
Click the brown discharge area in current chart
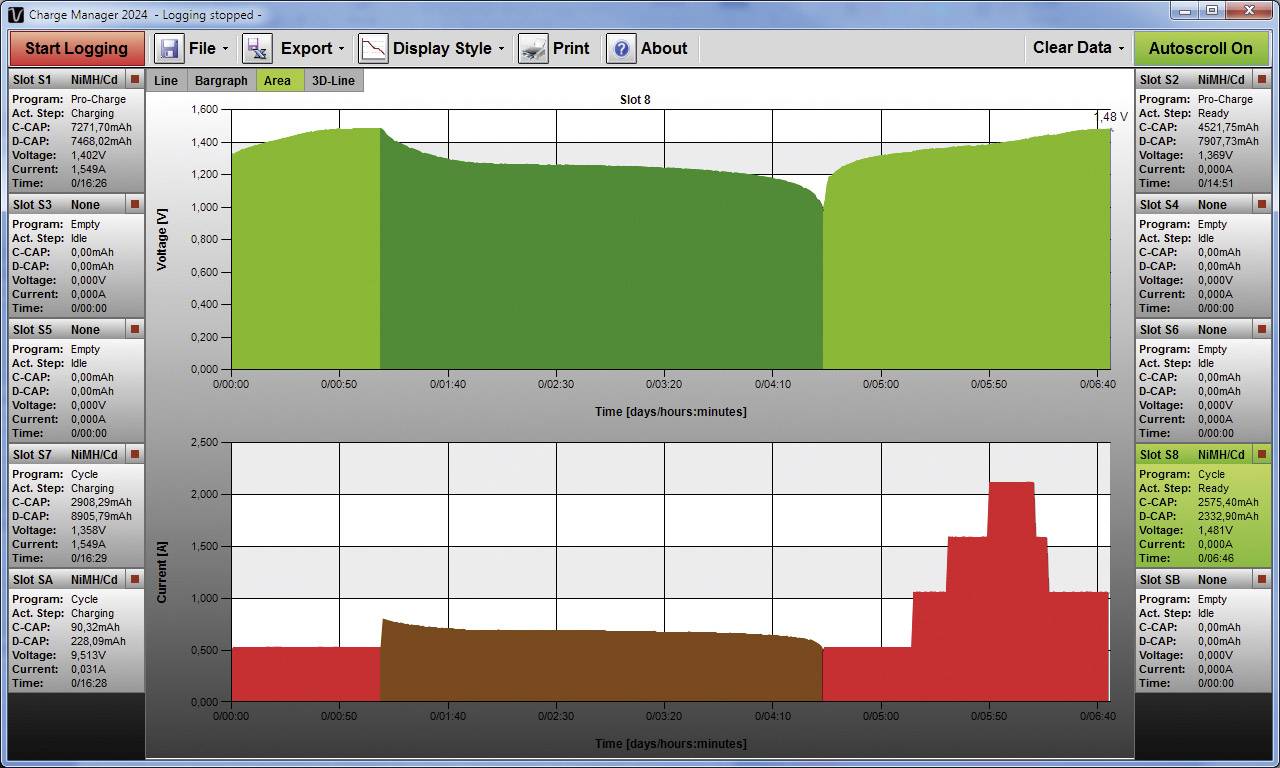[600, 665]
